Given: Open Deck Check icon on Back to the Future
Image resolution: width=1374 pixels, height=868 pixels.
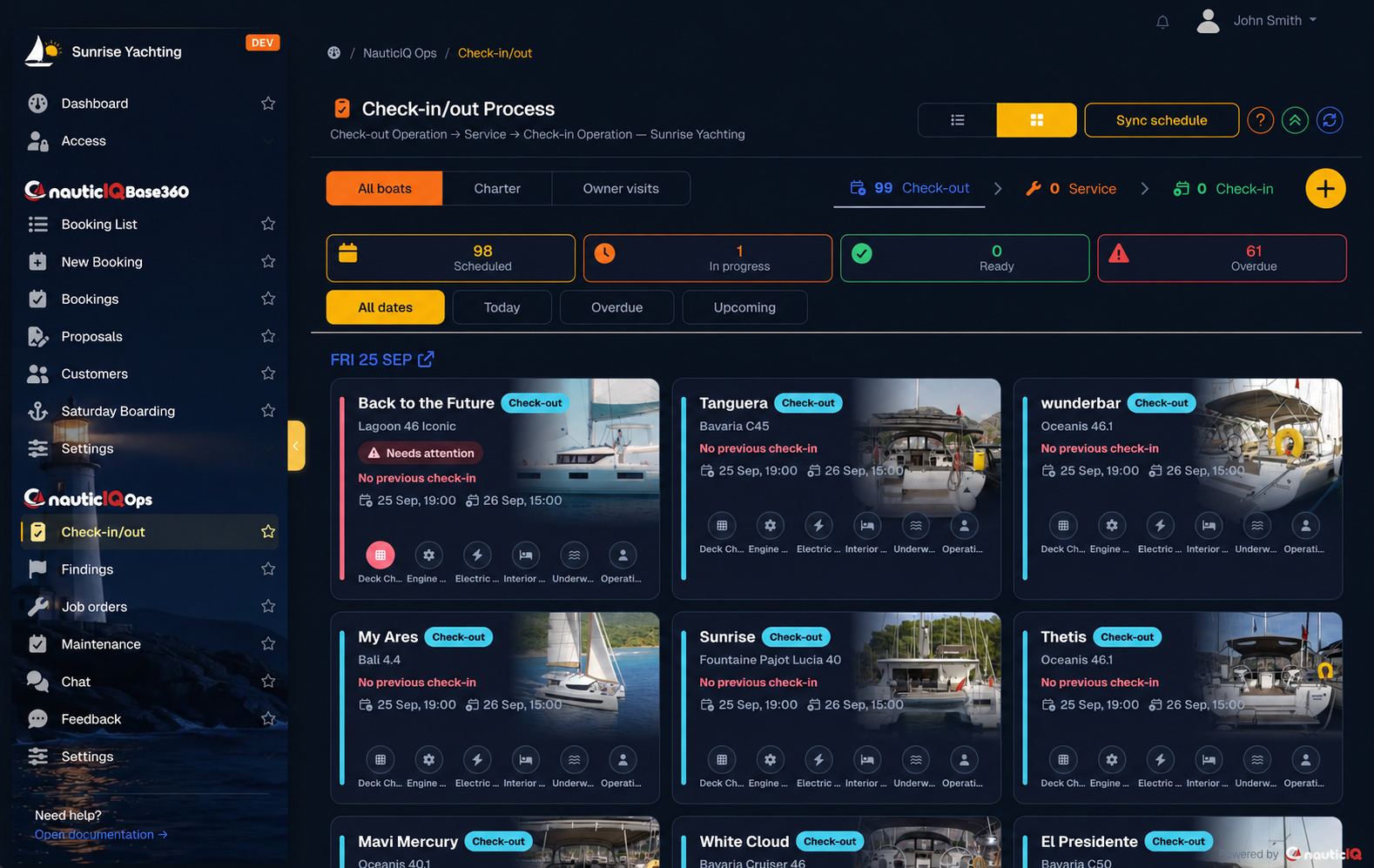Looking at the screenshot, I should pos(381,555).
